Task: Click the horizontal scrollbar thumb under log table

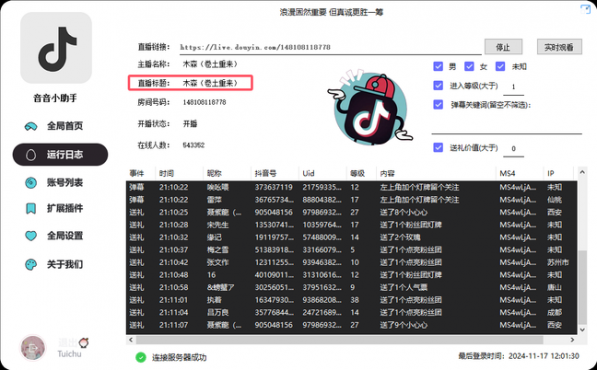Action: pyautogui.click(x=339, y=340)
